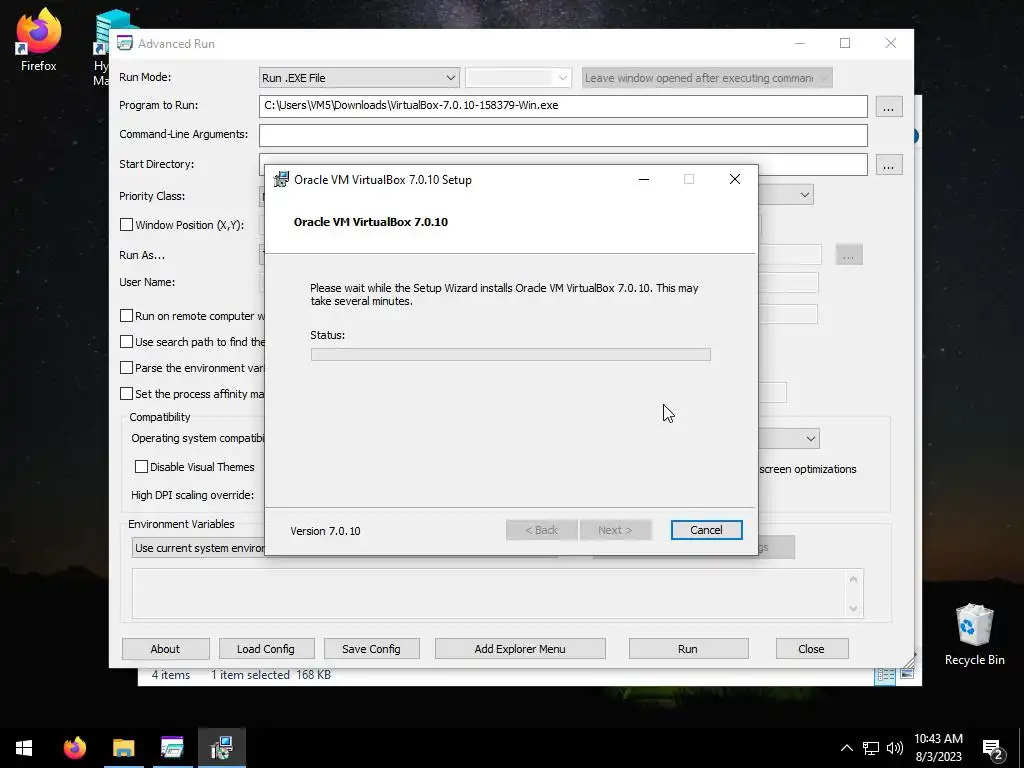Open the Recycle Bin on the desktop
The height and width of the screenshot is (768, 1024).
(974, 635)
